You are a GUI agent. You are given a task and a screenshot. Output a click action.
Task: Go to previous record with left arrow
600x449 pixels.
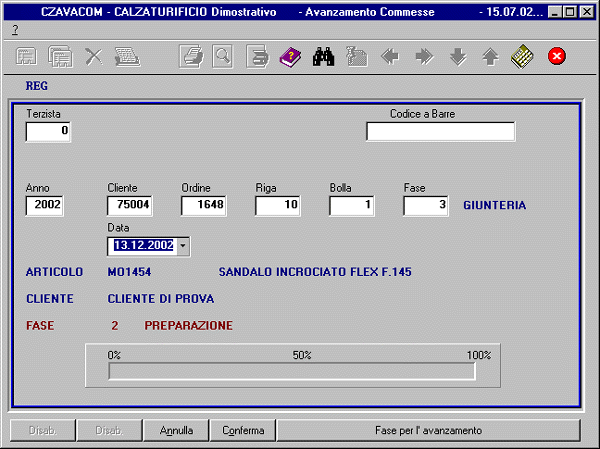tap(390, 57)
